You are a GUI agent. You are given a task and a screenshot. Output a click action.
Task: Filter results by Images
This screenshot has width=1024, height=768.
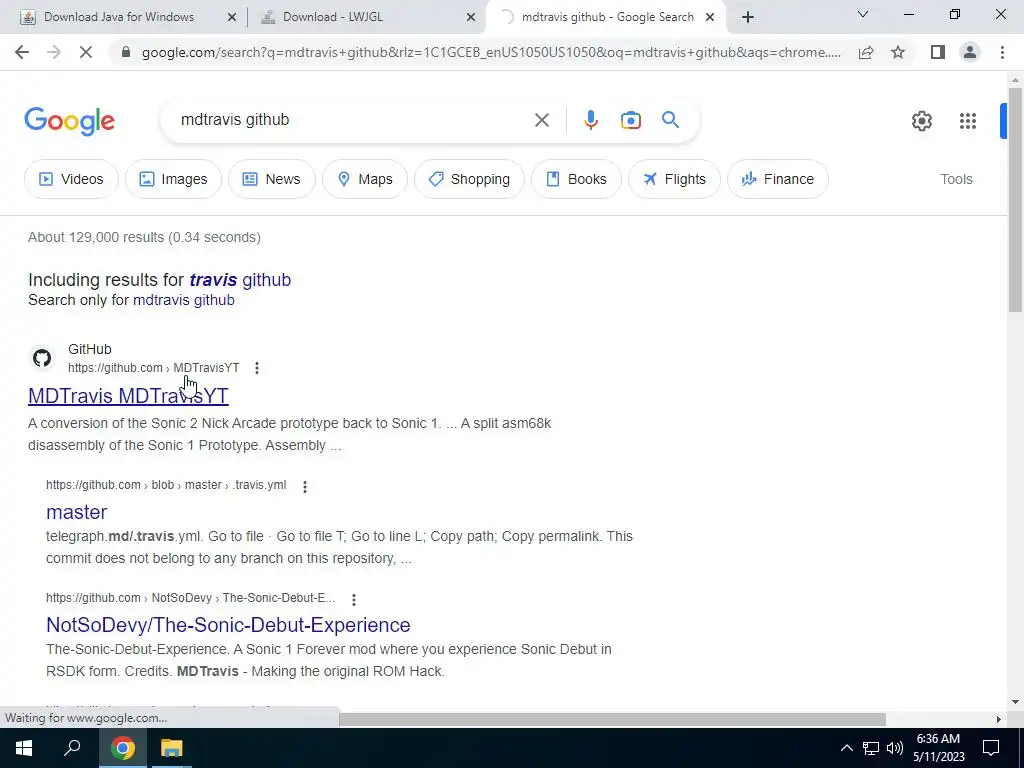[173, 179]
